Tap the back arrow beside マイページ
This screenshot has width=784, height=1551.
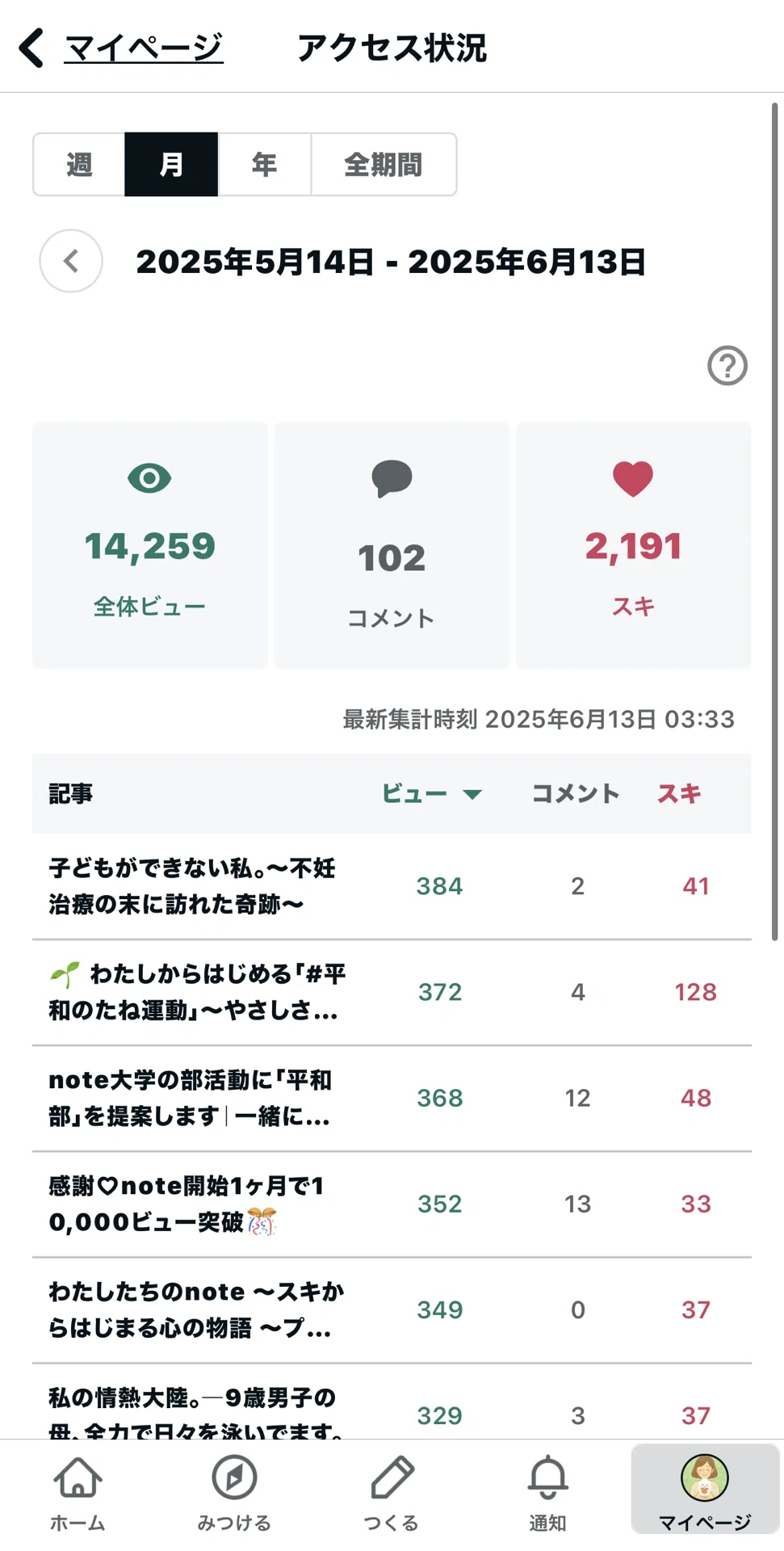[31, 48]
